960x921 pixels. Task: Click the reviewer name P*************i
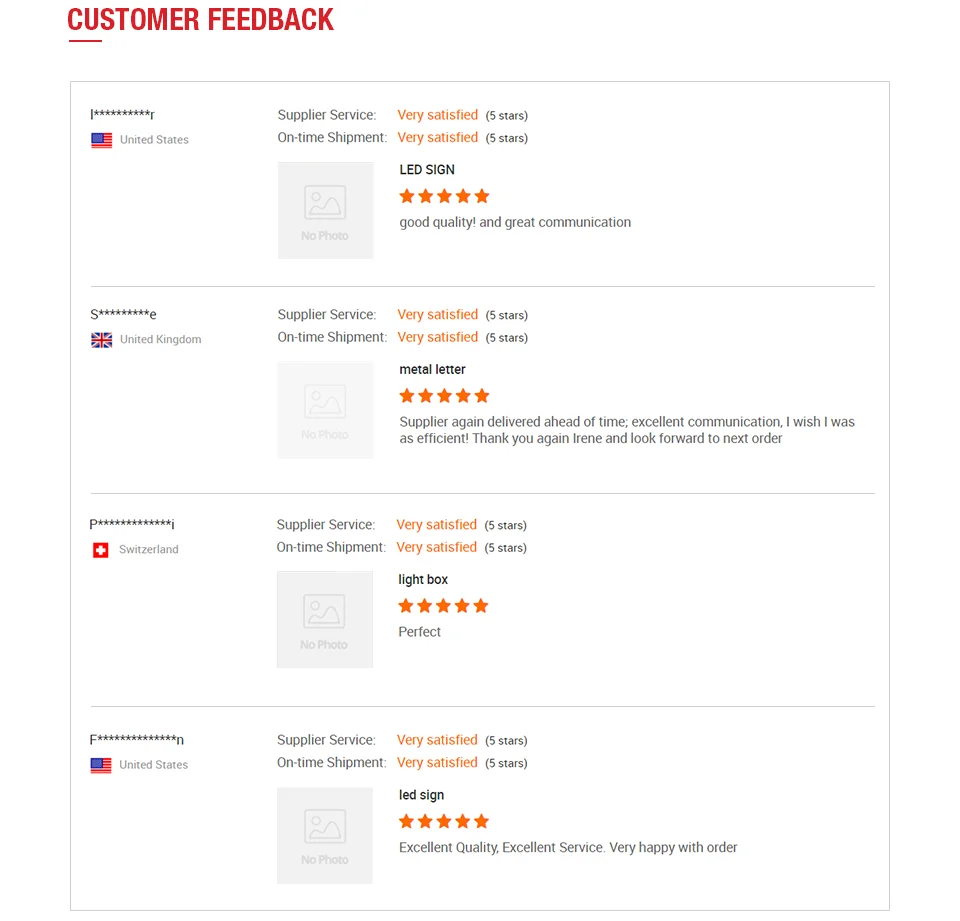(132, 525)
